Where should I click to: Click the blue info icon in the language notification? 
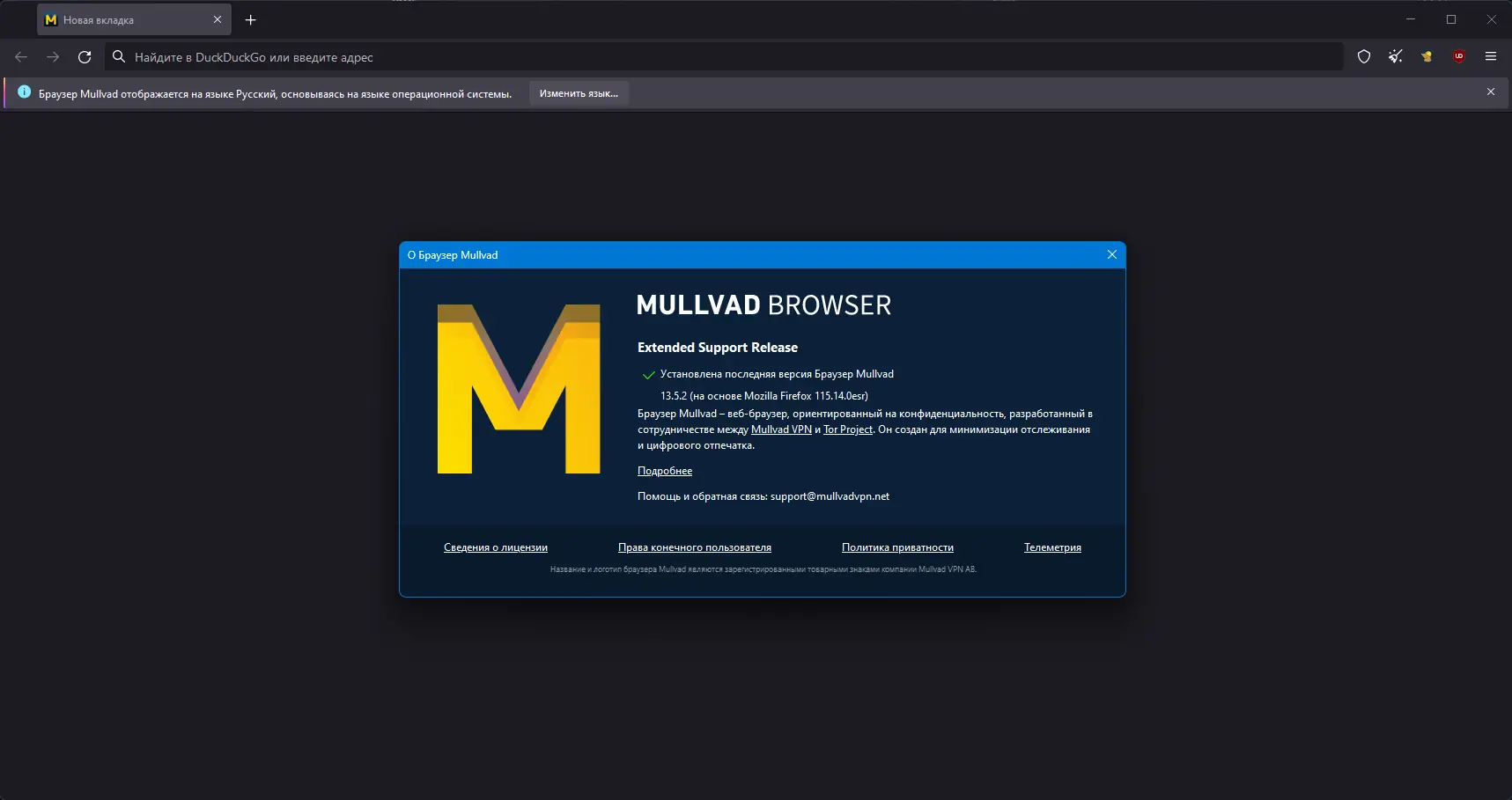coord(24,92)
